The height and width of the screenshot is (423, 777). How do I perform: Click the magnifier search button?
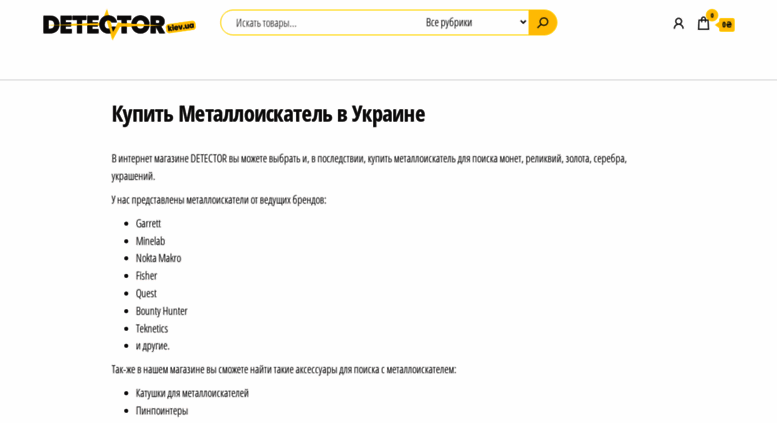(543, 22)
